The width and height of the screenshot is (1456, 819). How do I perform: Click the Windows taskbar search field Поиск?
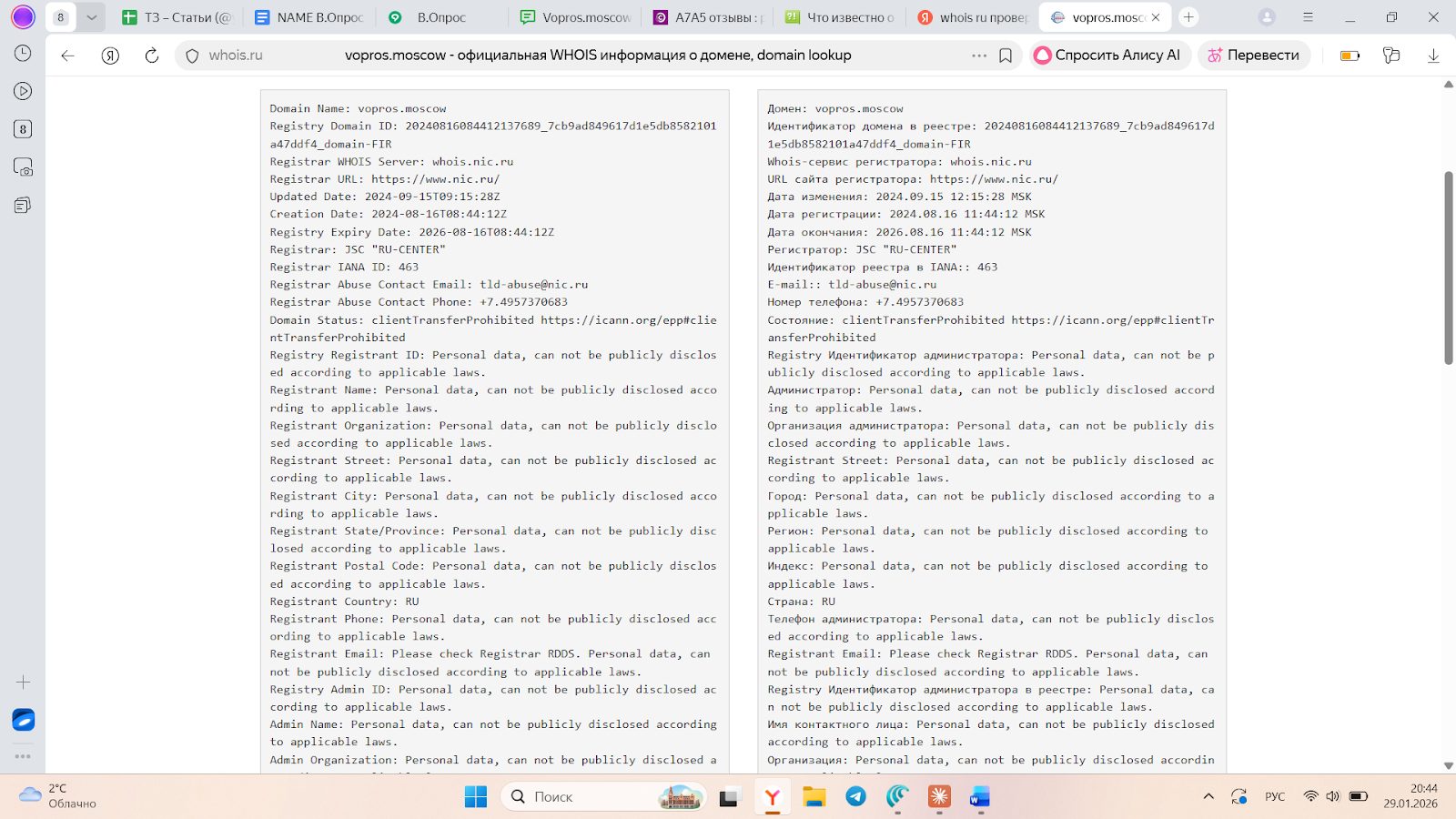(582, 797)
